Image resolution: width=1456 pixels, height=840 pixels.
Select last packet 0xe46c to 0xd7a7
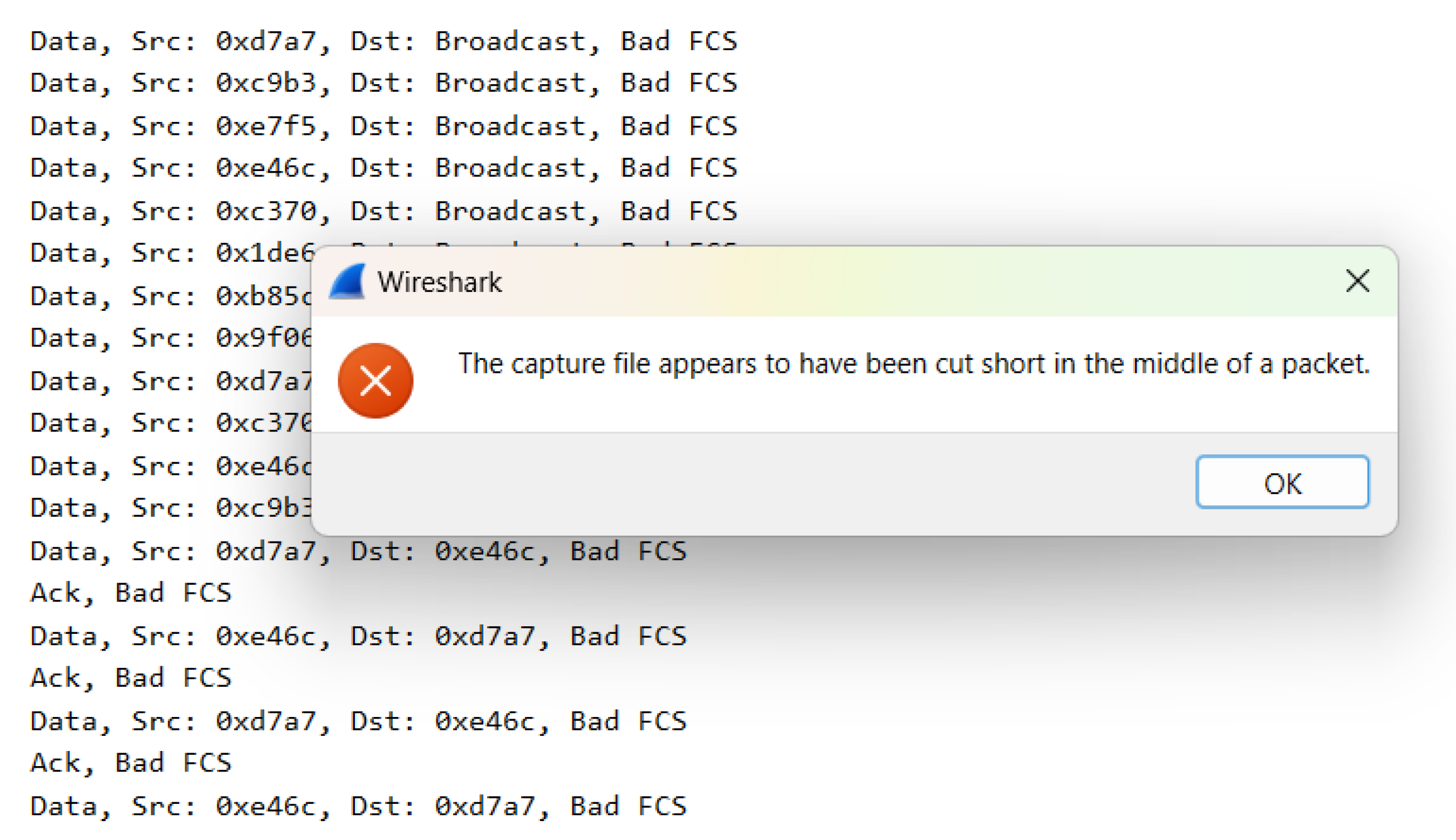pyautogui.click(x=358, y=806)
